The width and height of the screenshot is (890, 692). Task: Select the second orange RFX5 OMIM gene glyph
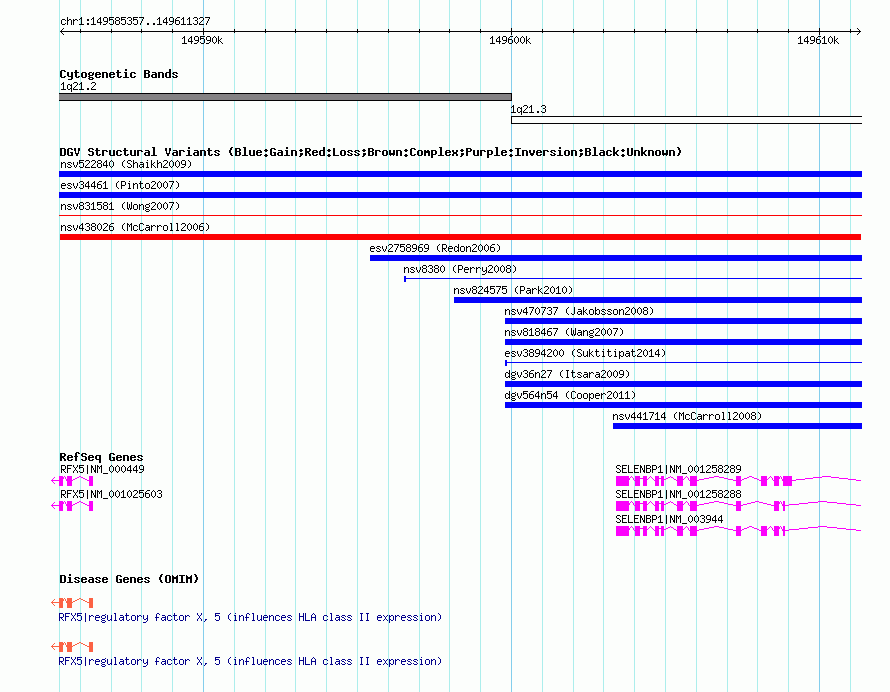(73, 647)
